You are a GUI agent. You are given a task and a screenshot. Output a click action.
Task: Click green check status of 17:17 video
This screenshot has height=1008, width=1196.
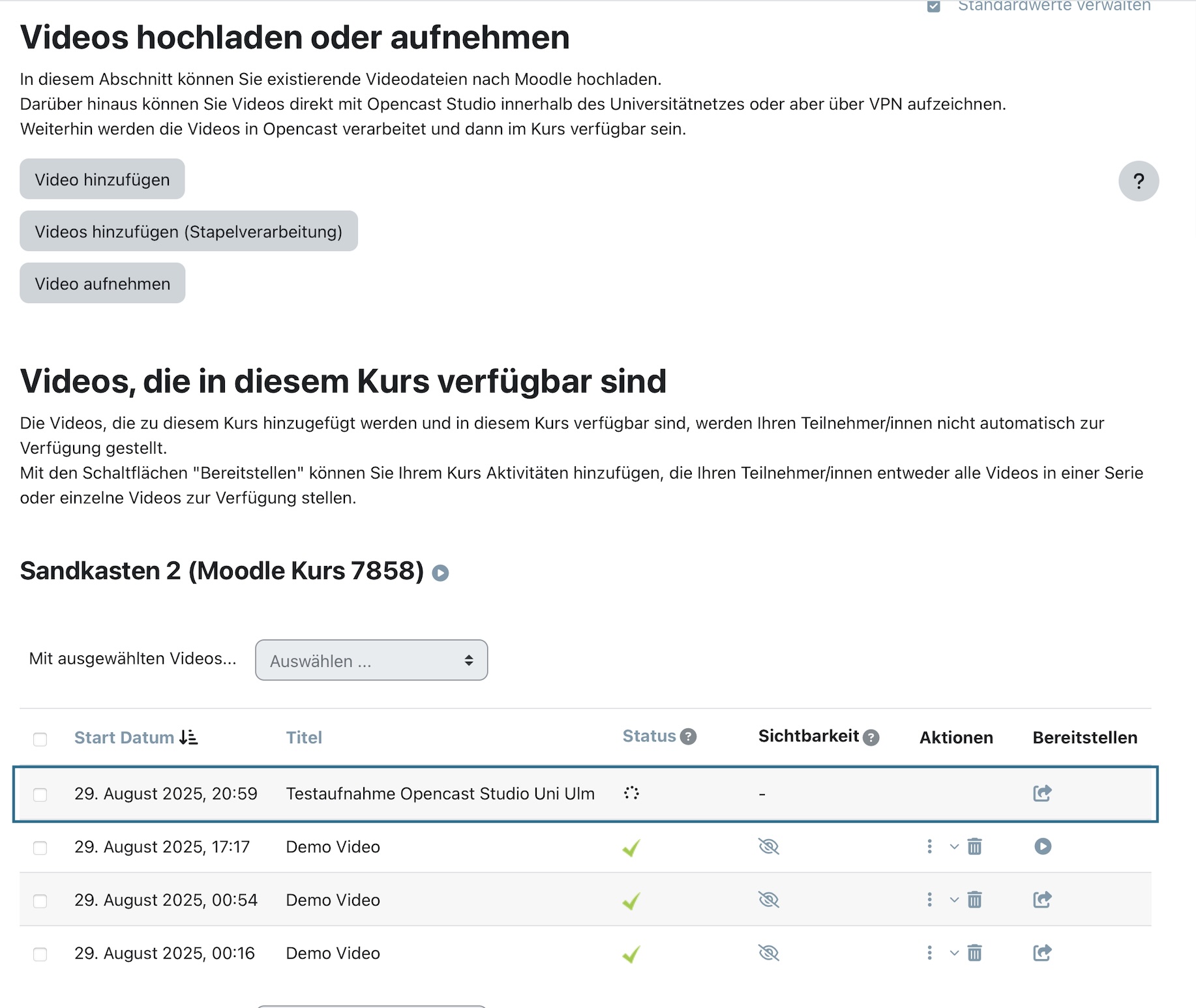[631, 848]
